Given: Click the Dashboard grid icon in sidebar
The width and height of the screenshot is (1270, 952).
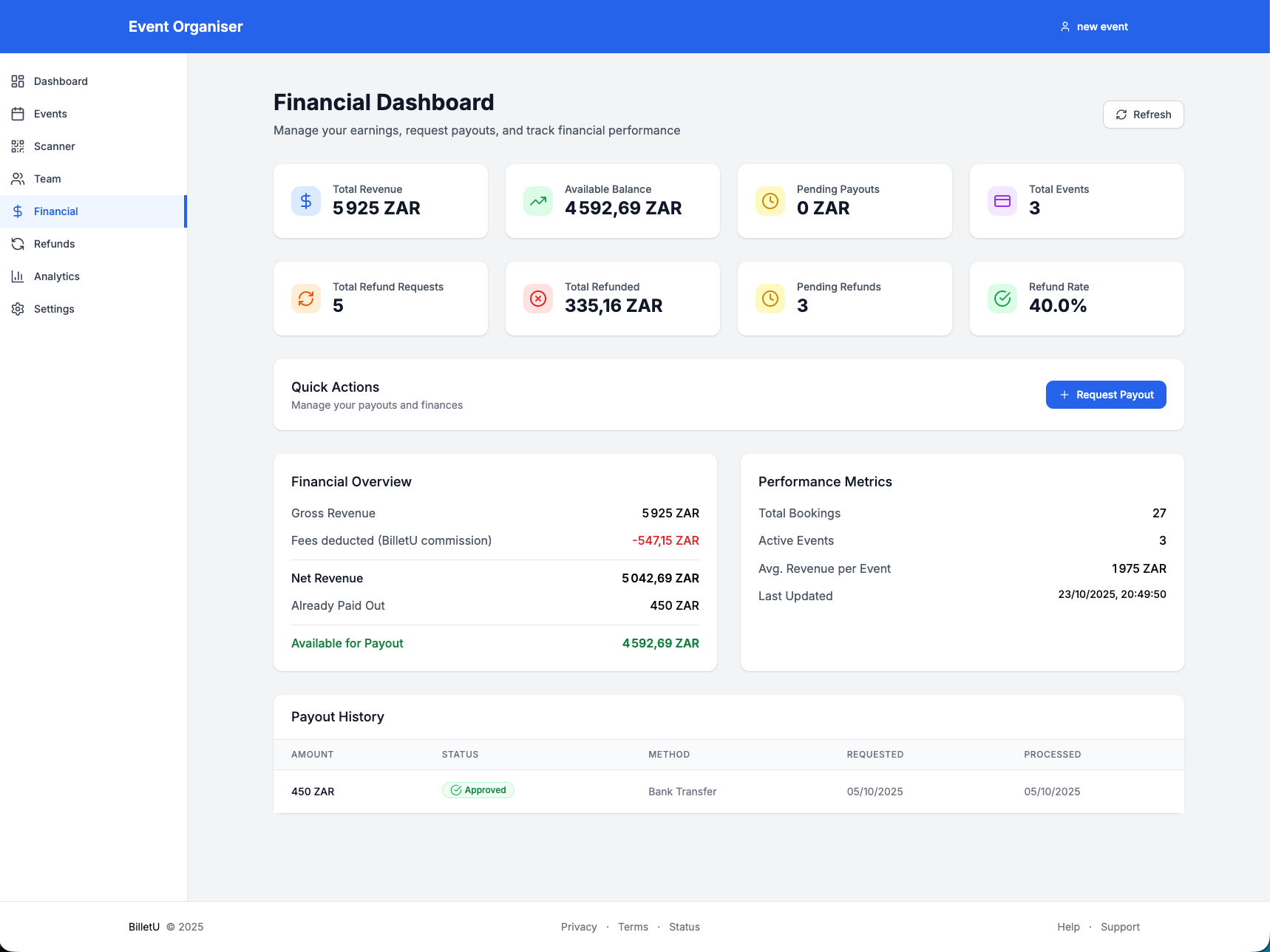Looking at the screenshot, I should (x=18, y=81).
